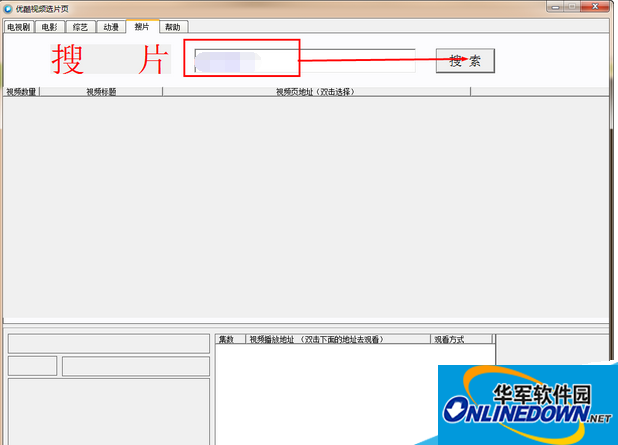Select the 综艺 tab

[80, 27]
